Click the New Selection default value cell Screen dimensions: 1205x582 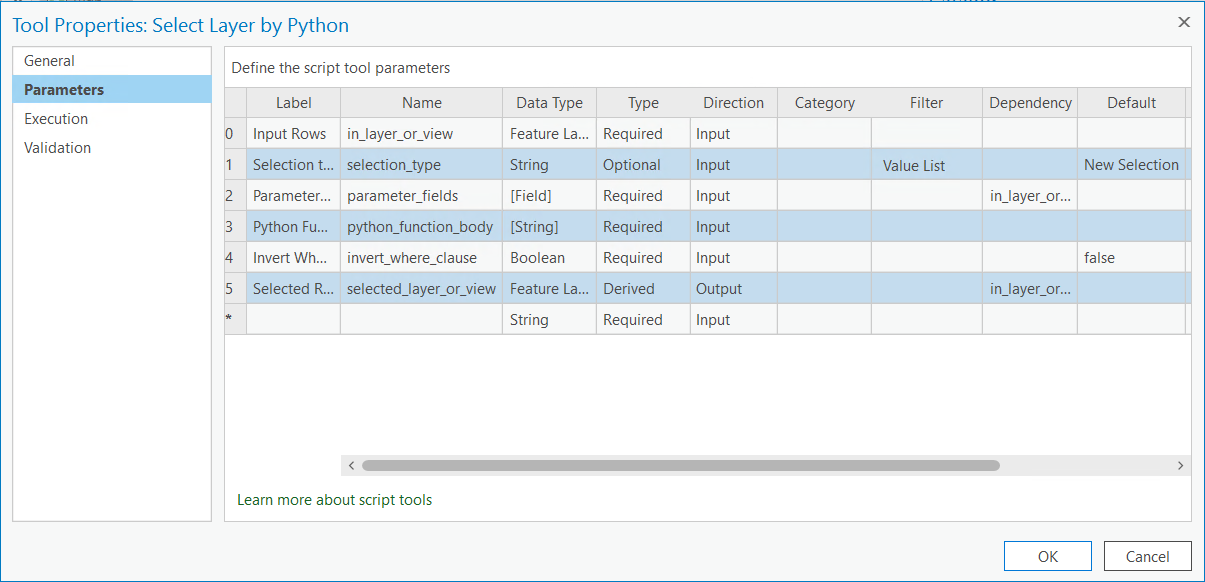(x=1131, y=165)
